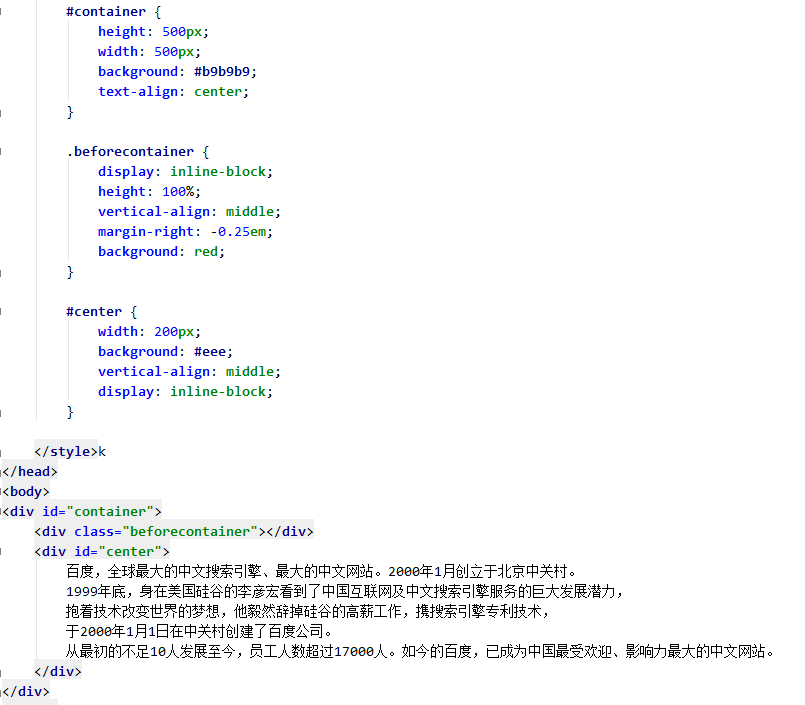Click the last </div> closing the container
The height and width of the screenshot is (705, 805).
click(x=26, y=692)
